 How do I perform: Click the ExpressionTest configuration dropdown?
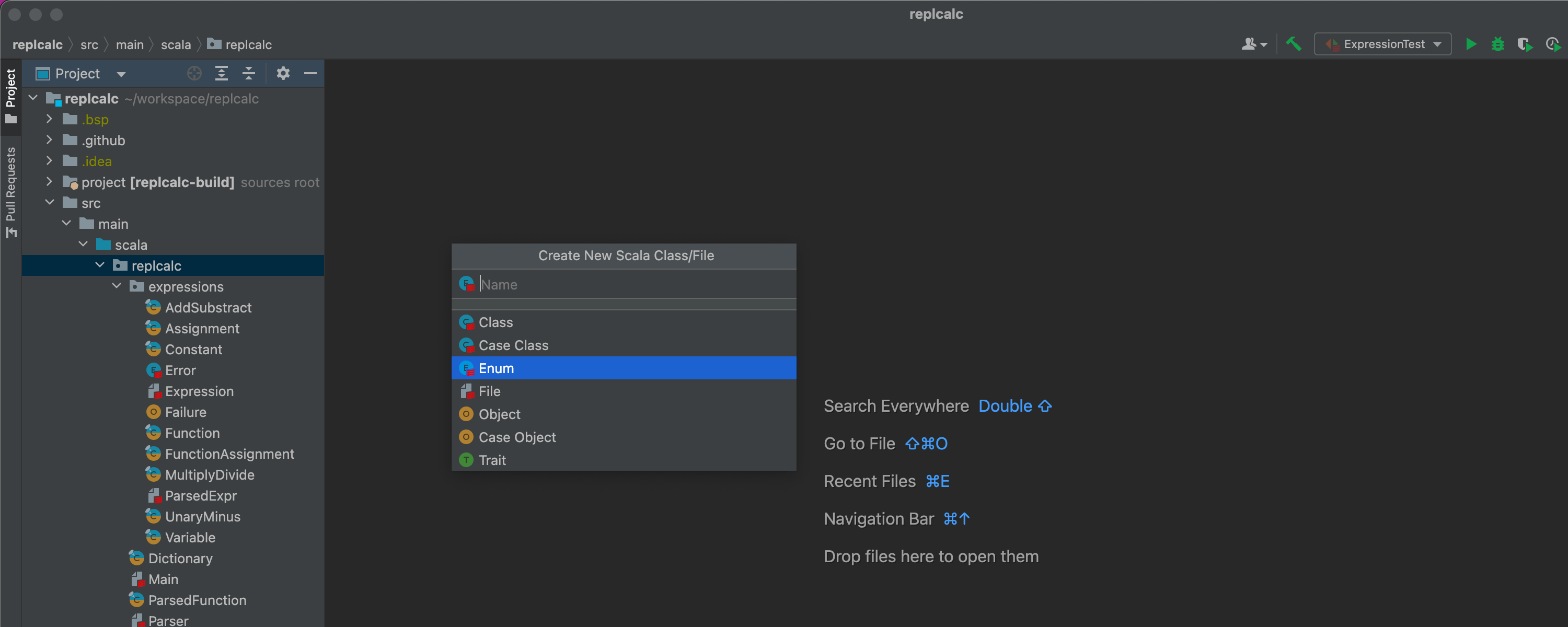pyautogui.click(x=1384, y=44)
